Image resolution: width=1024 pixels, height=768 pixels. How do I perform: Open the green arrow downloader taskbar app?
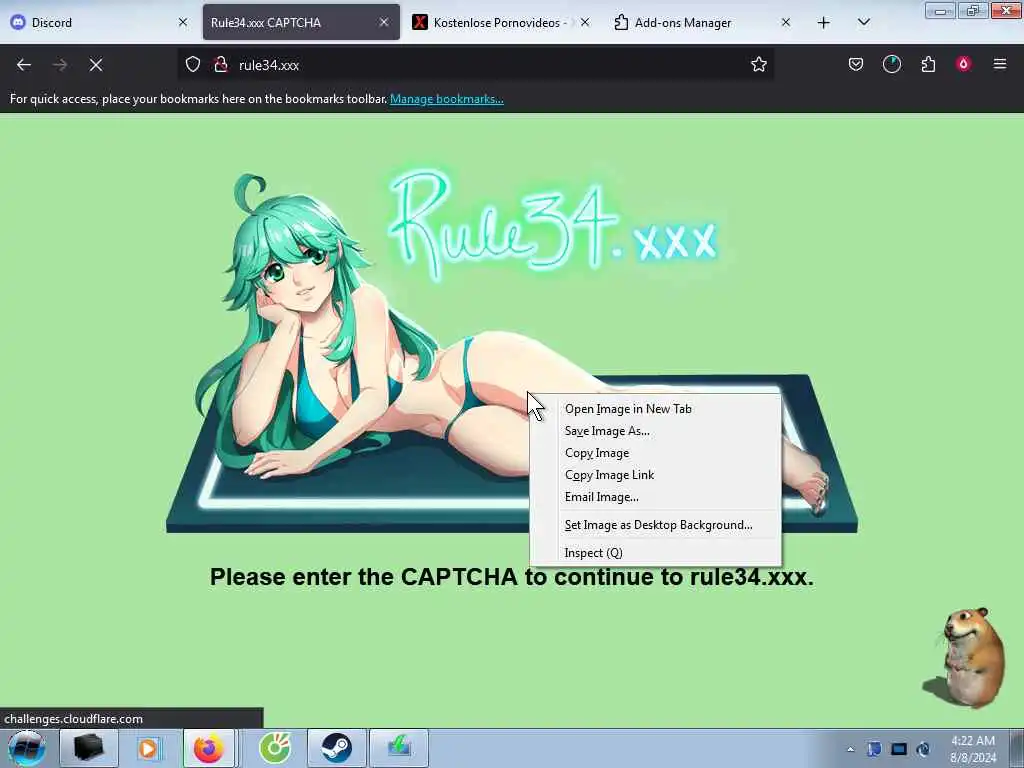pyautogui.click(x=399, y=748)
